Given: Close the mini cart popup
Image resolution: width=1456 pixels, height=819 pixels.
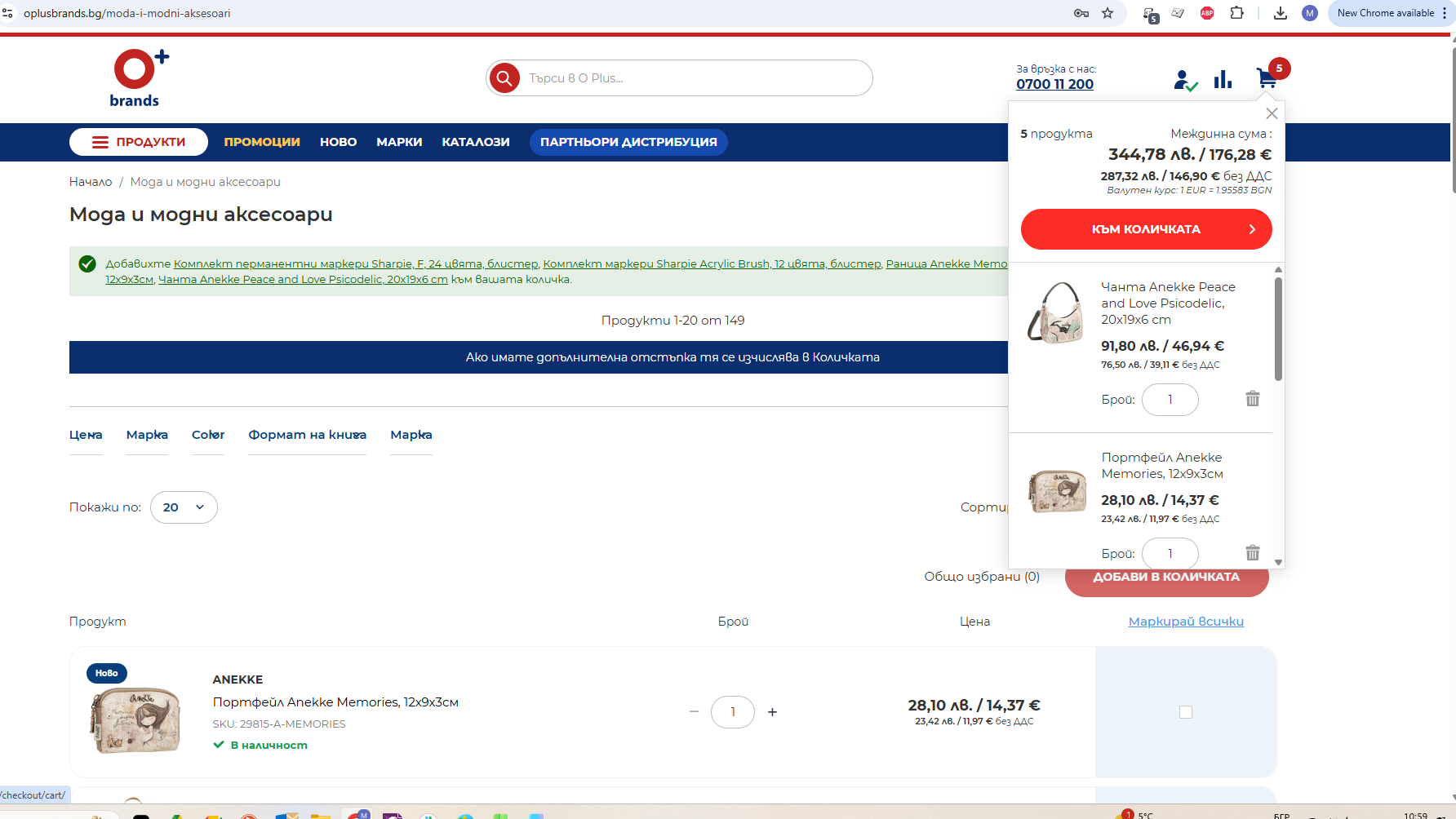Looking at the screenshot, I should tap(1272, 113).
